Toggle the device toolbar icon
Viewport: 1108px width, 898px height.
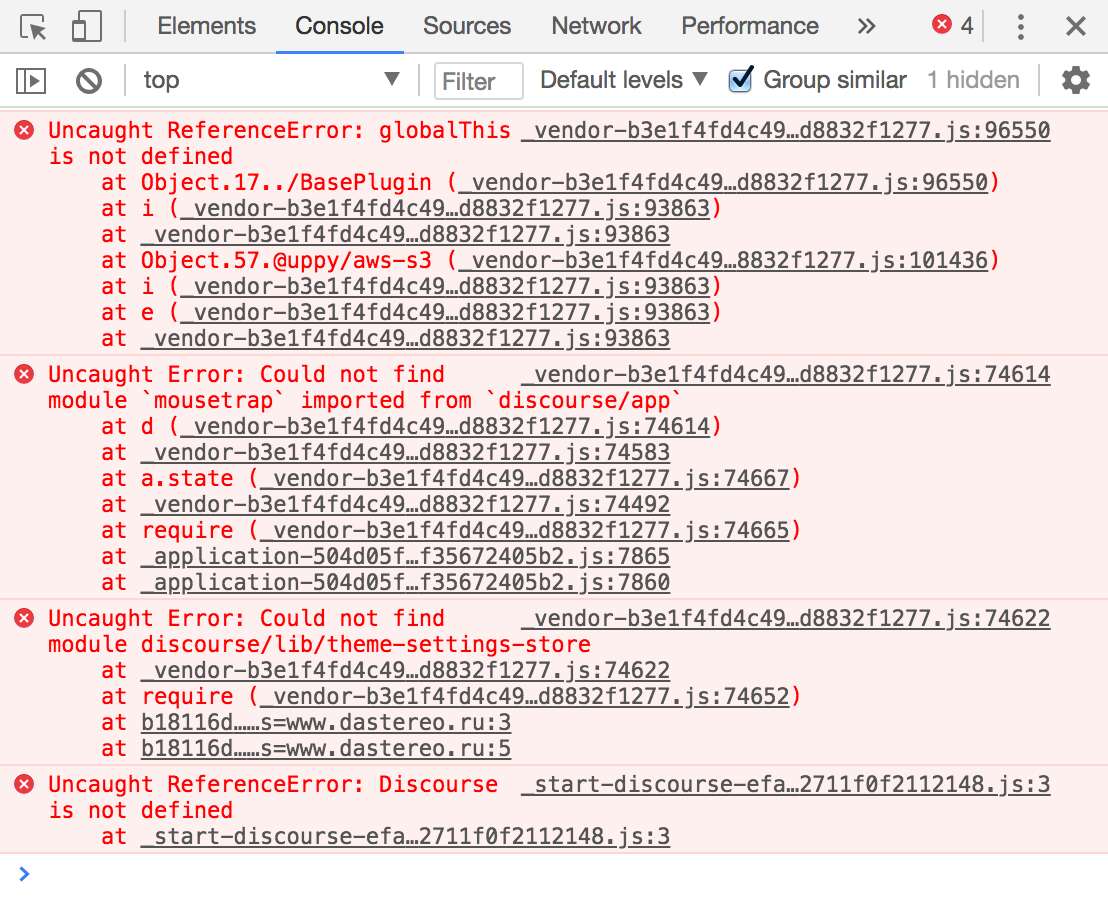87,27
